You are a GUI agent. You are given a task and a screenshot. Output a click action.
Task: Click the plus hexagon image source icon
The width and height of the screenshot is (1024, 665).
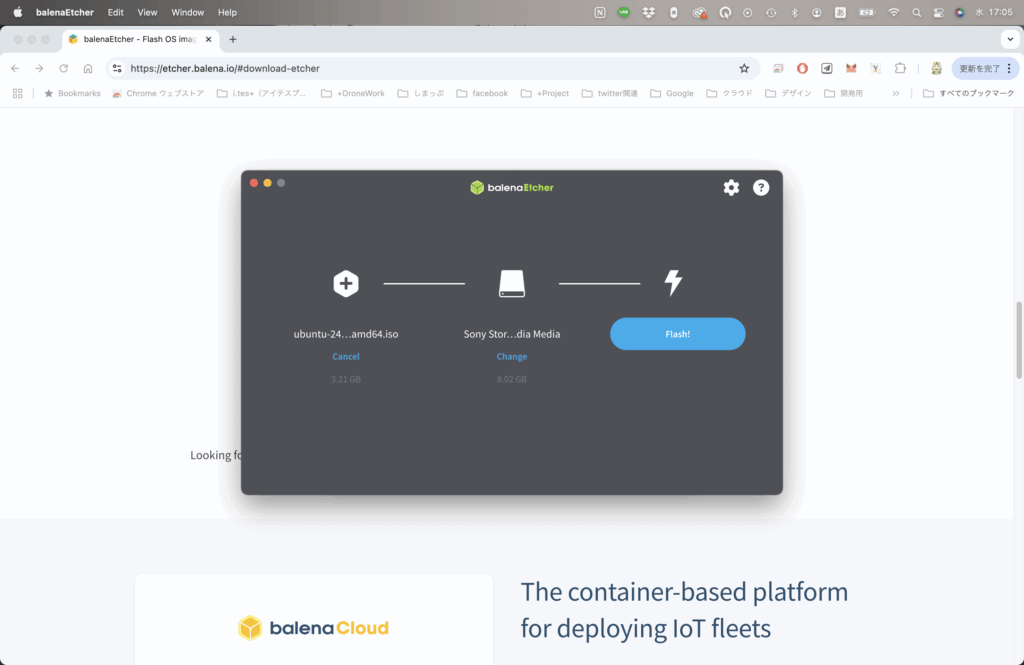tap(345, 284)
